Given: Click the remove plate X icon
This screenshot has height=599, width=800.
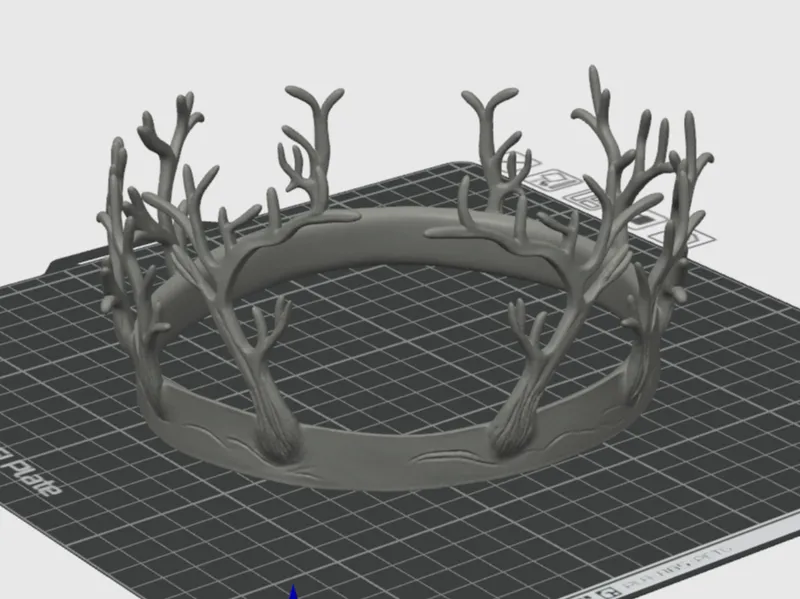Looking at the screenshot, I should coord(522,162).
